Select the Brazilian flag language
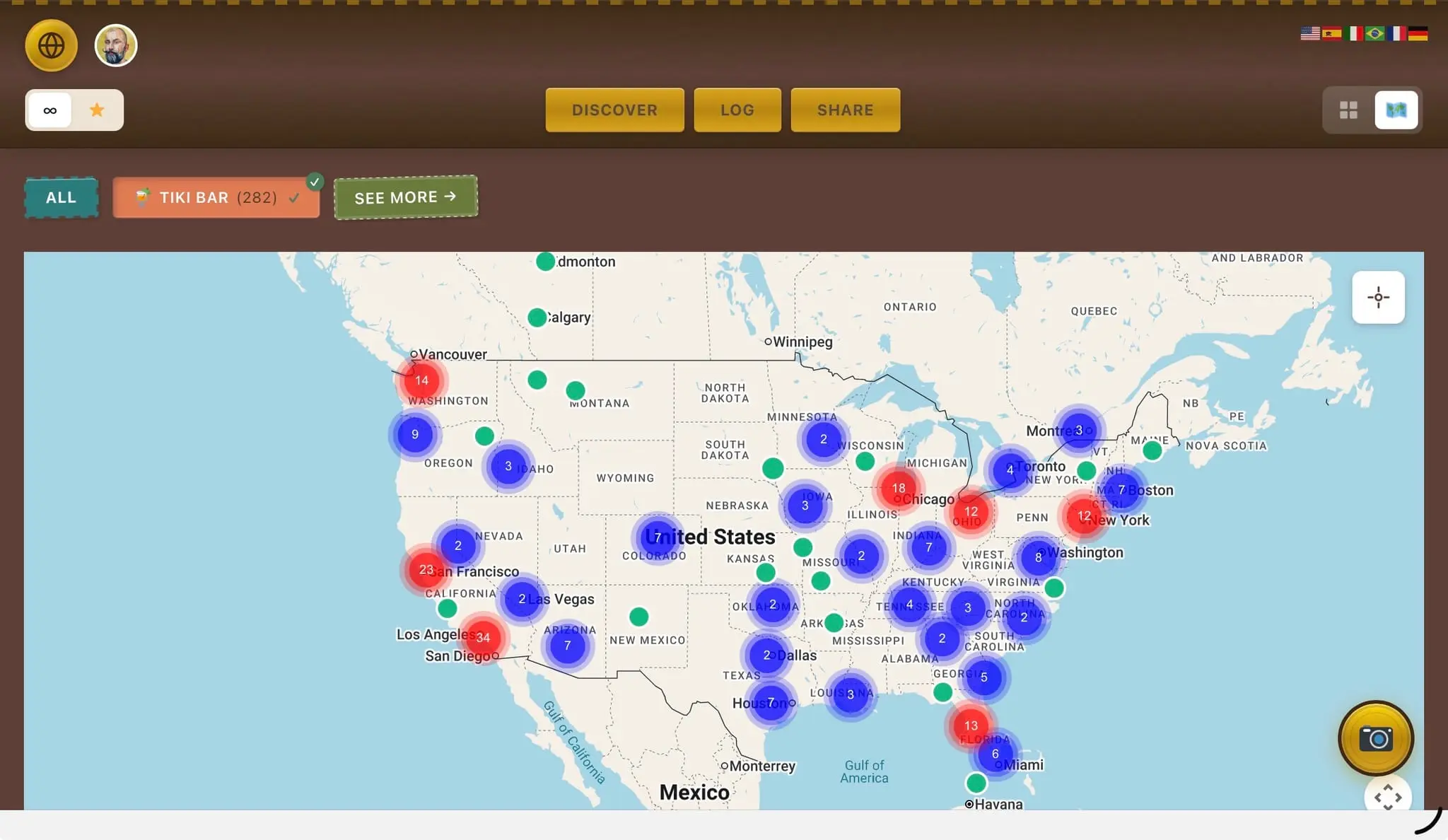The image size is (1448, 840). [1374, 33]
